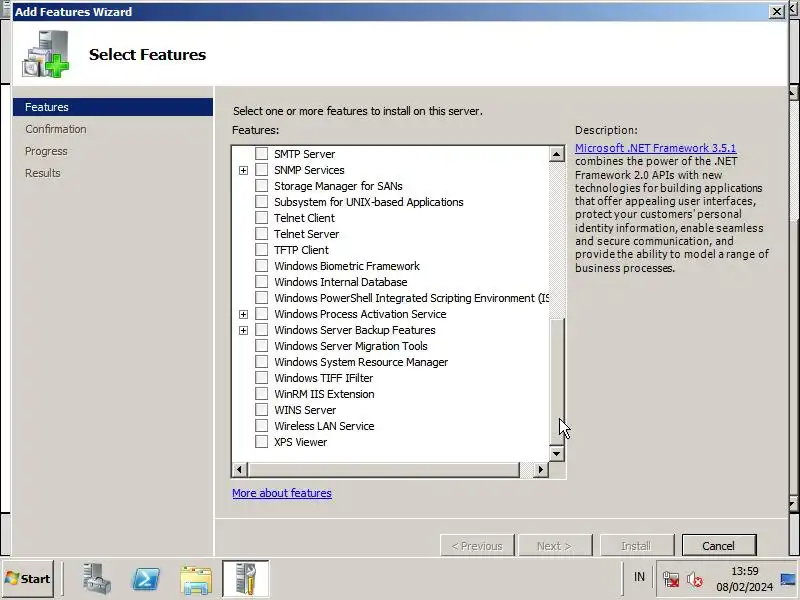The image size is (800, 600).
Task: Tick Windows Process Activation Service checkbox
Action: 261,313
